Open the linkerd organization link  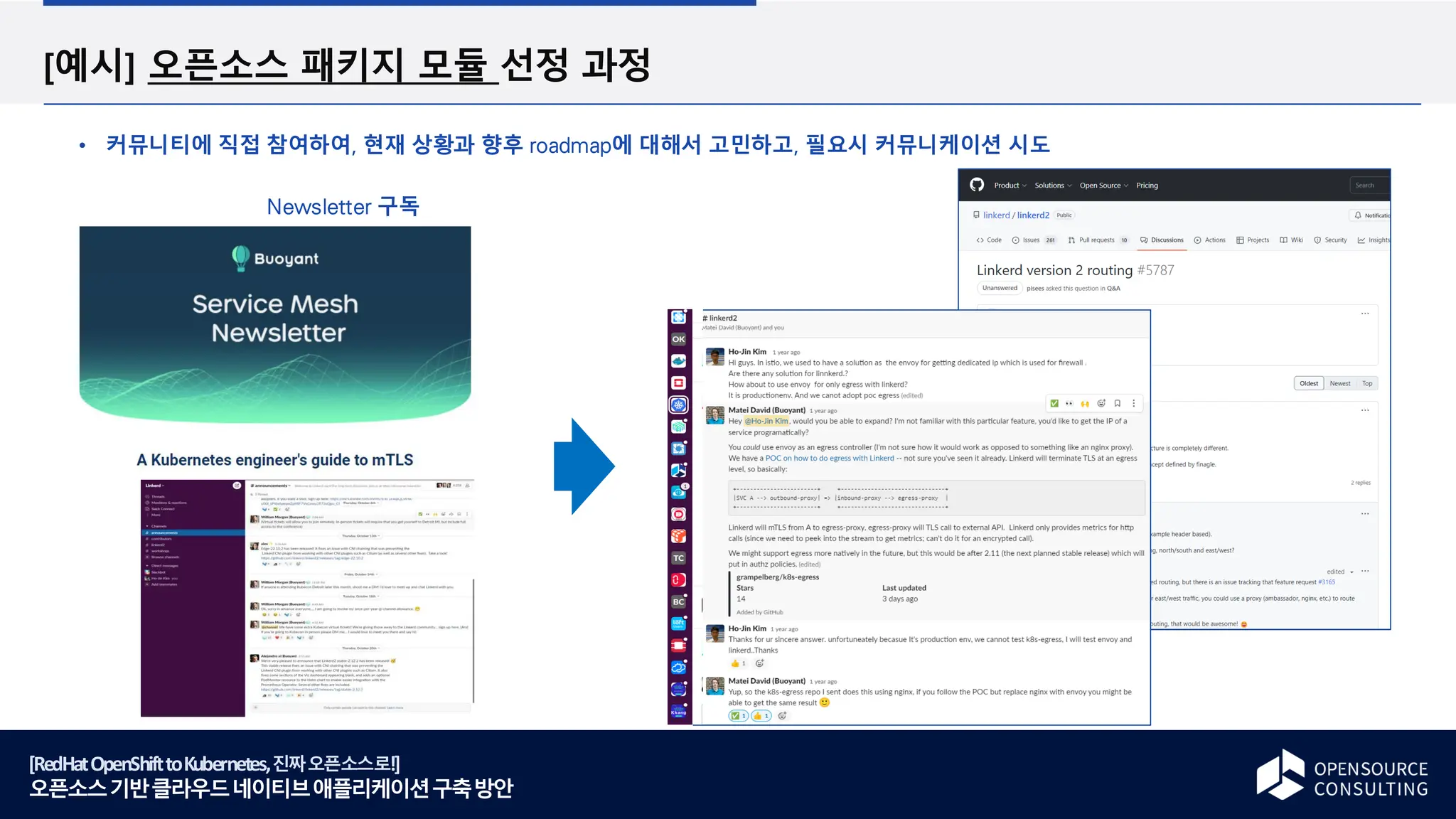click(x=996, y=215)
